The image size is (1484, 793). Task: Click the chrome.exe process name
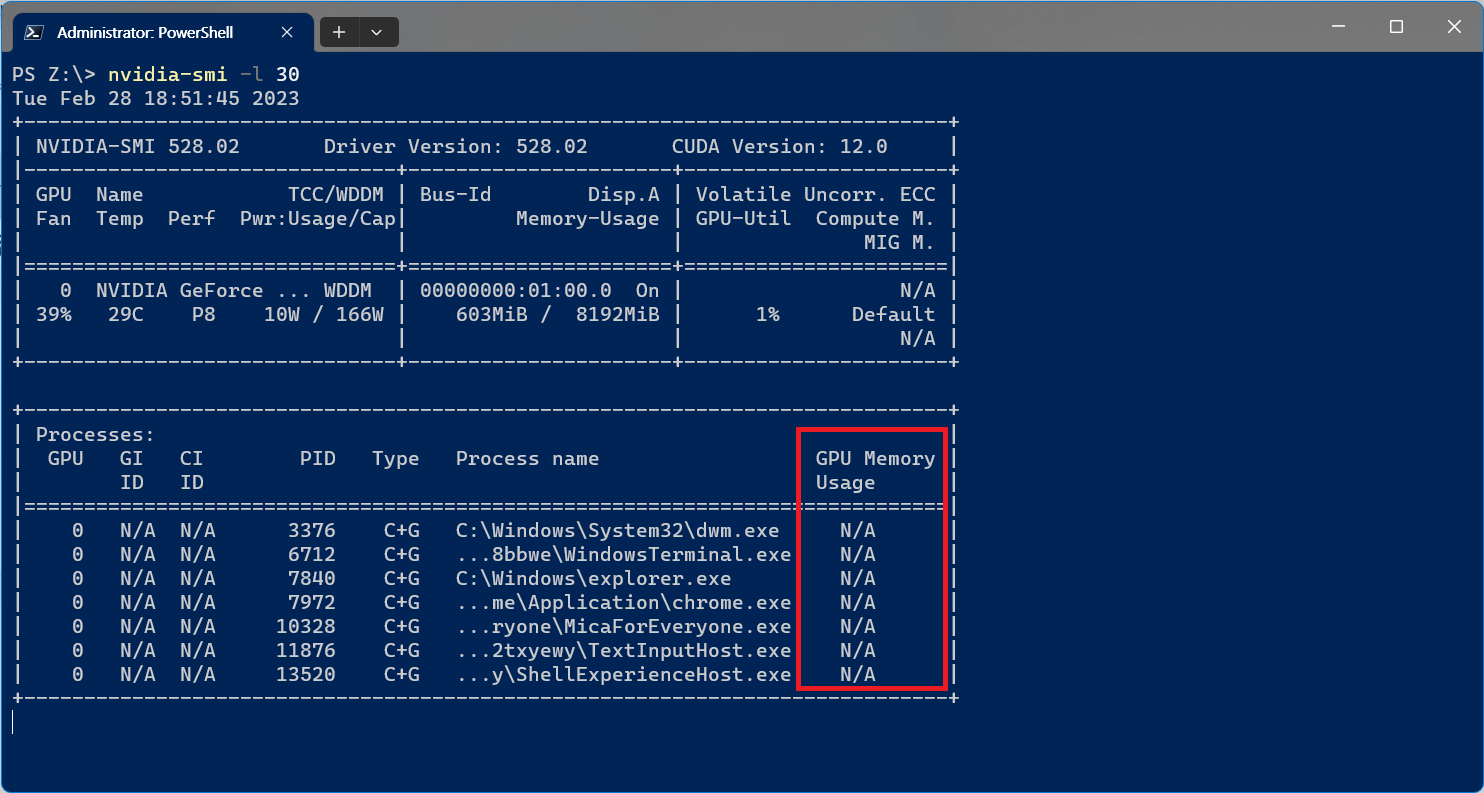tap(624, 603)
